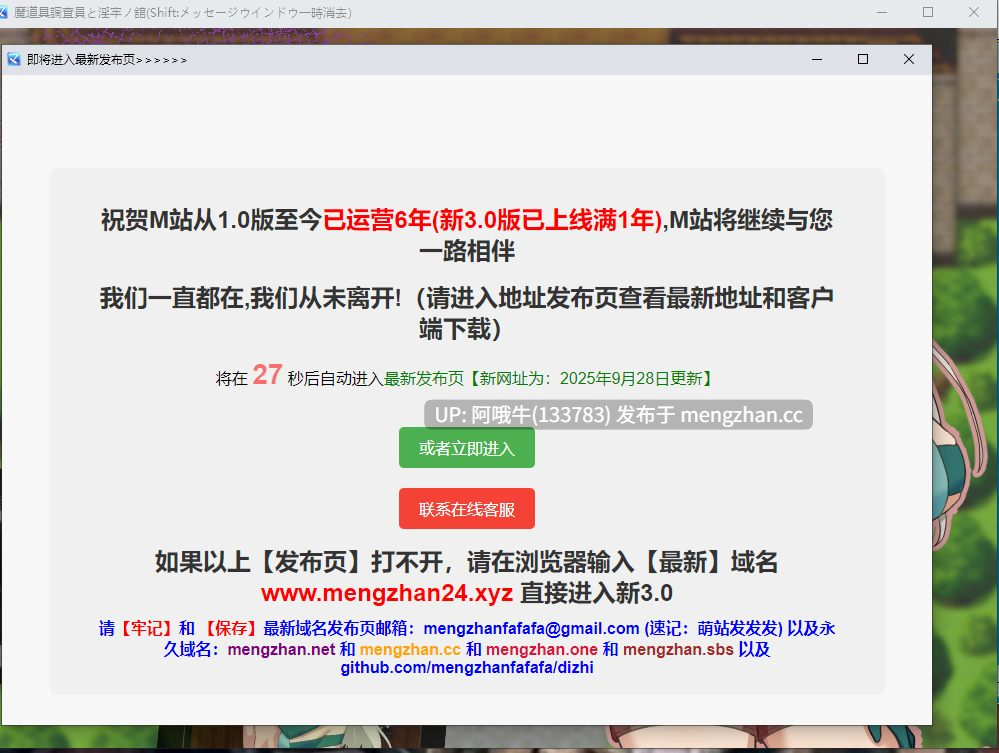Click the mengzhan.one permanent domain
Viewport: 999px width, 753px height.
542,649
